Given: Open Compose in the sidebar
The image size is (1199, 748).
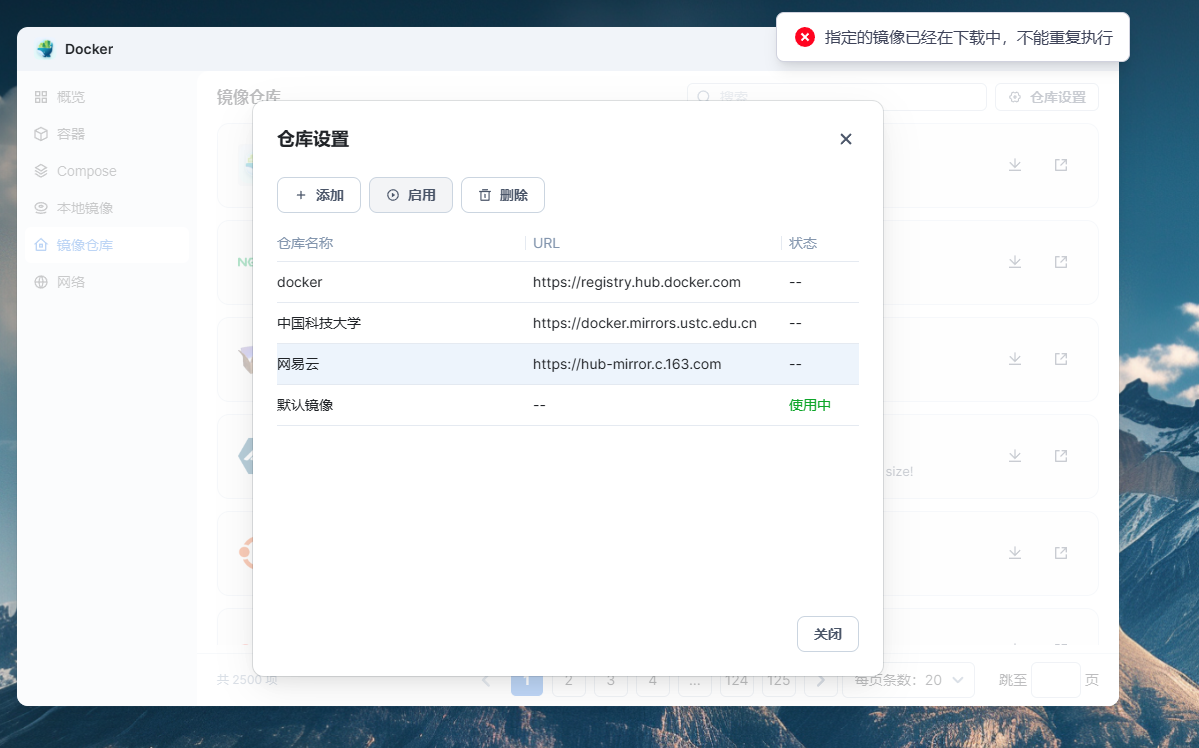Looking at the screenshot, I should tap(107, 171).
